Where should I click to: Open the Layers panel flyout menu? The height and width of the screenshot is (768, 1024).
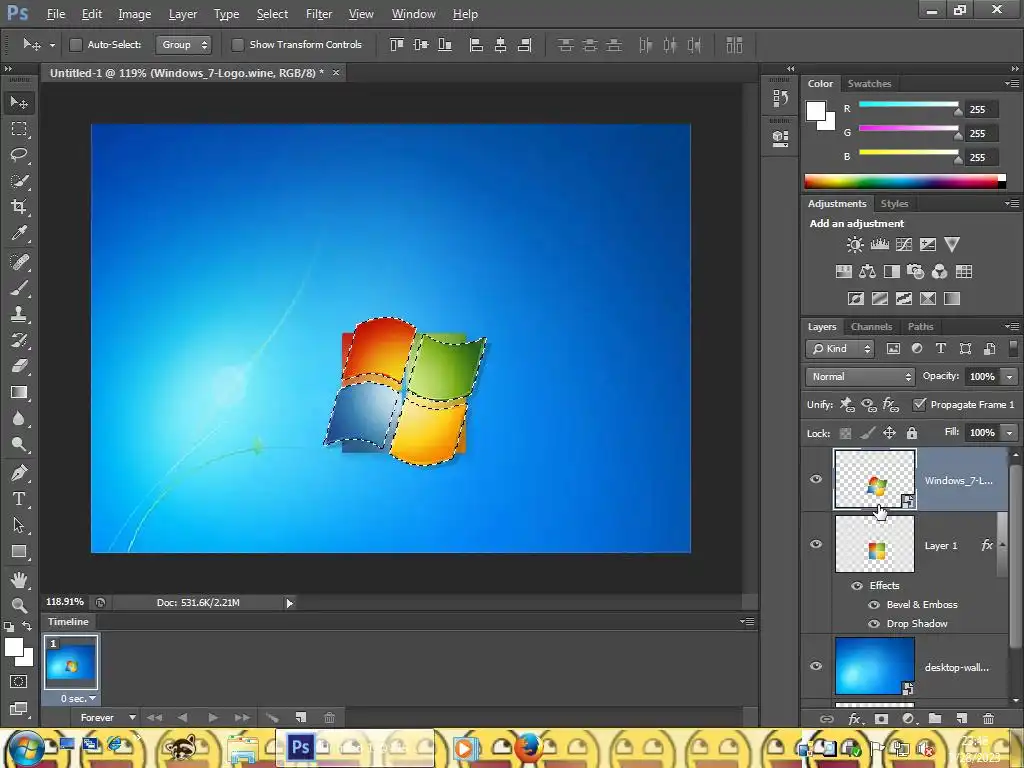pos(1012,327)
